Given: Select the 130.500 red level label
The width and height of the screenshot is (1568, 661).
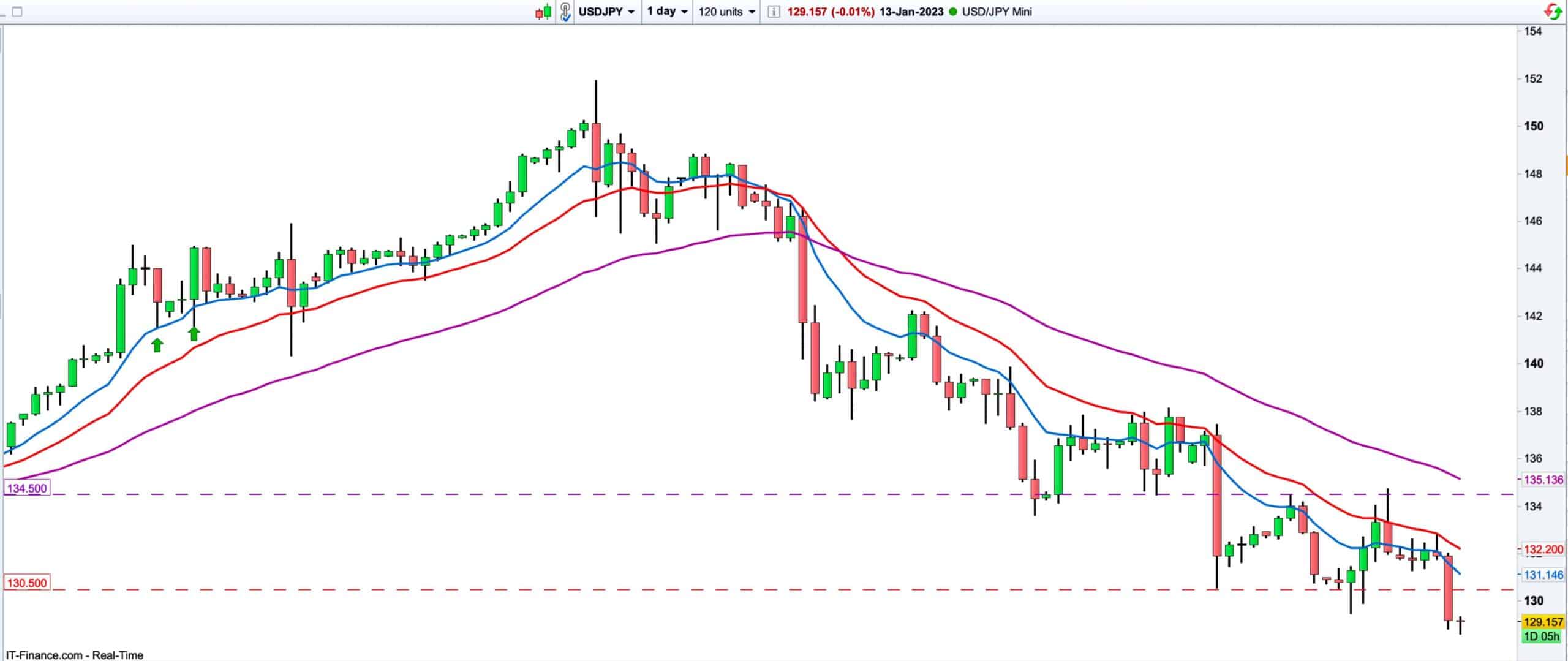Looking at the screenshot, I should pyautogui.click(x=26, y=583).
